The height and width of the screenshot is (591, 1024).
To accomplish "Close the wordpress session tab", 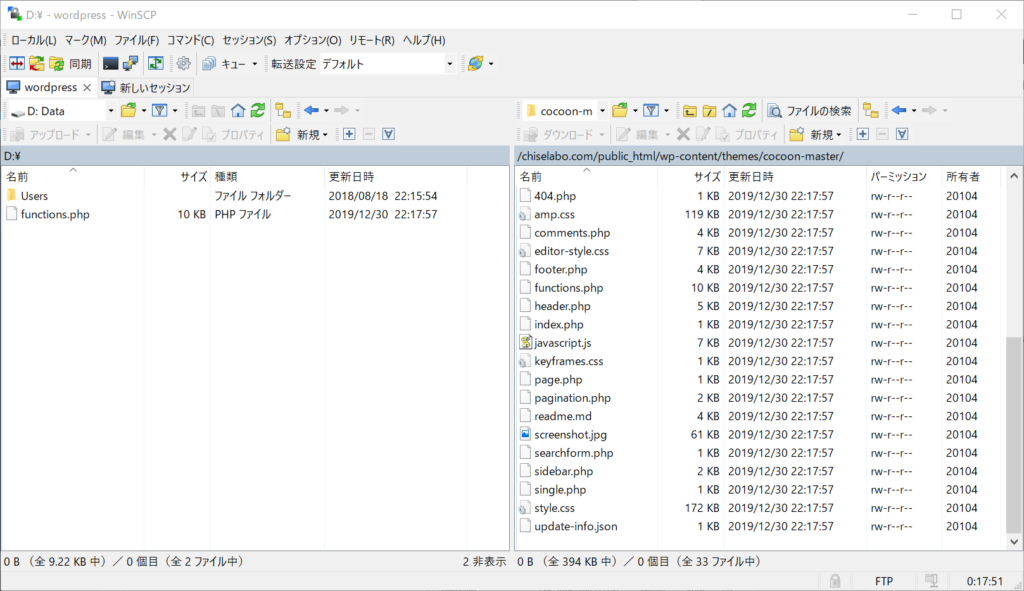I will (x=87, y=88).
